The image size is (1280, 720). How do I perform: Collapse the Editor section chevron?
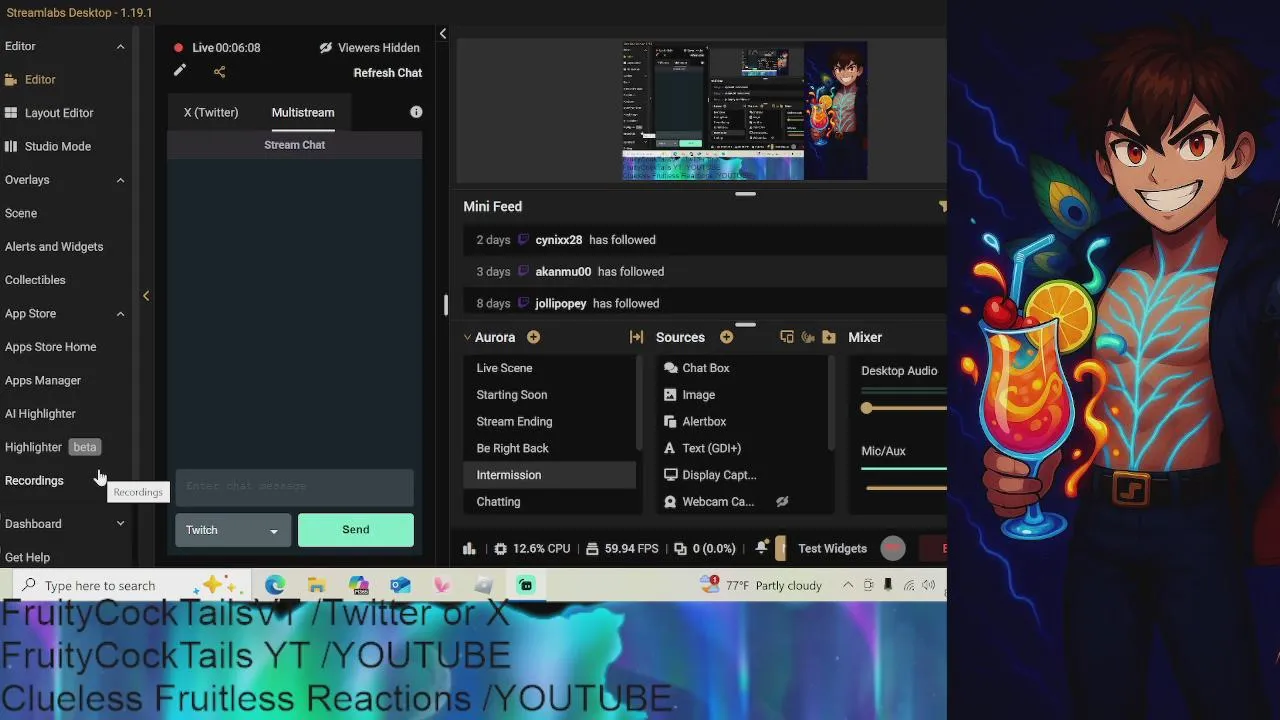120,46
